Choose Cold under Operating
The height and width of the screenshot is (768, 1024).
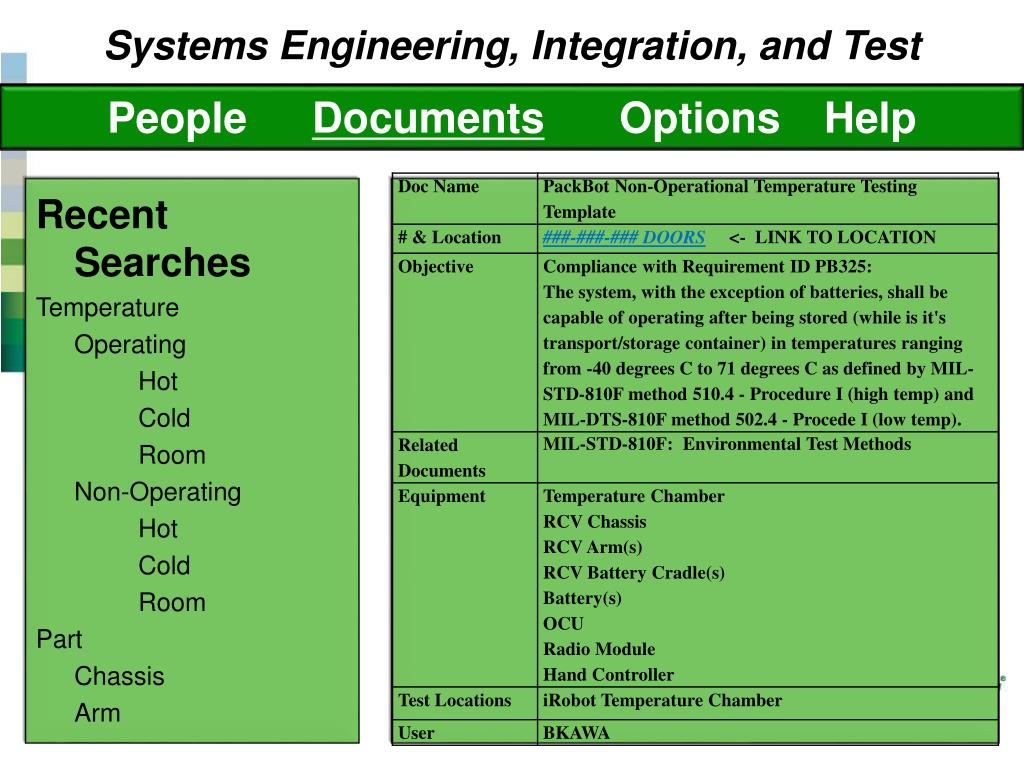tap(164, 418)
